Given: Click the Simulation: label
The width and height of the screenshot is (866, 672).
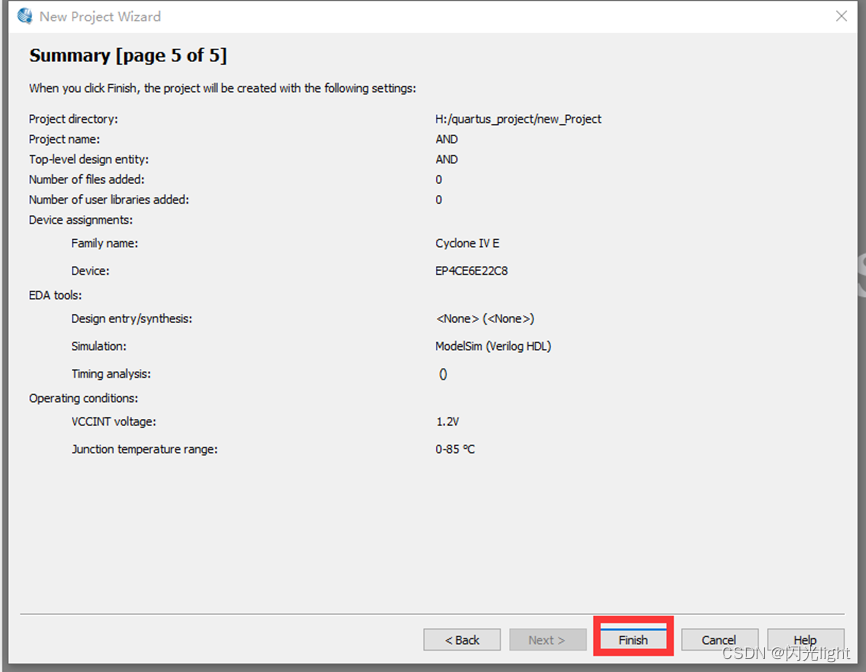Looking at the screenshot, I should (99, 346).
